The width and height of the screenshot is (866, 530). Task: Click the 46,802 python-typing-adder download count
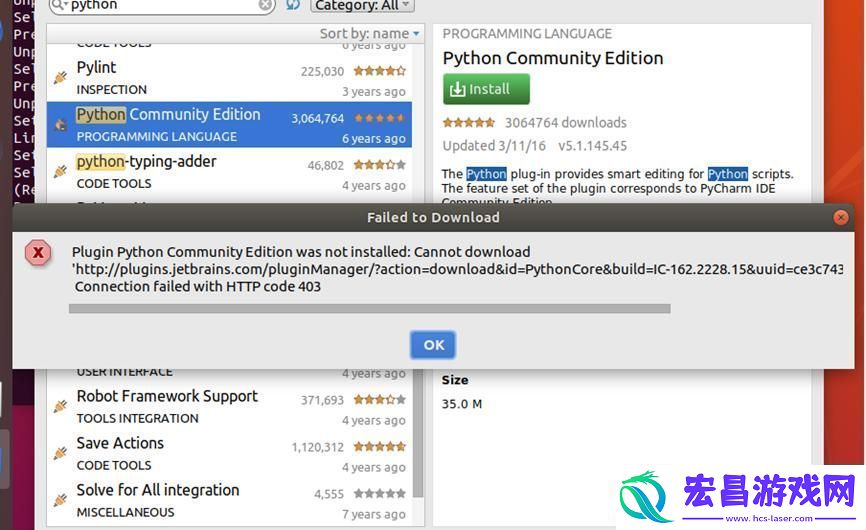[x=325, y=165]
